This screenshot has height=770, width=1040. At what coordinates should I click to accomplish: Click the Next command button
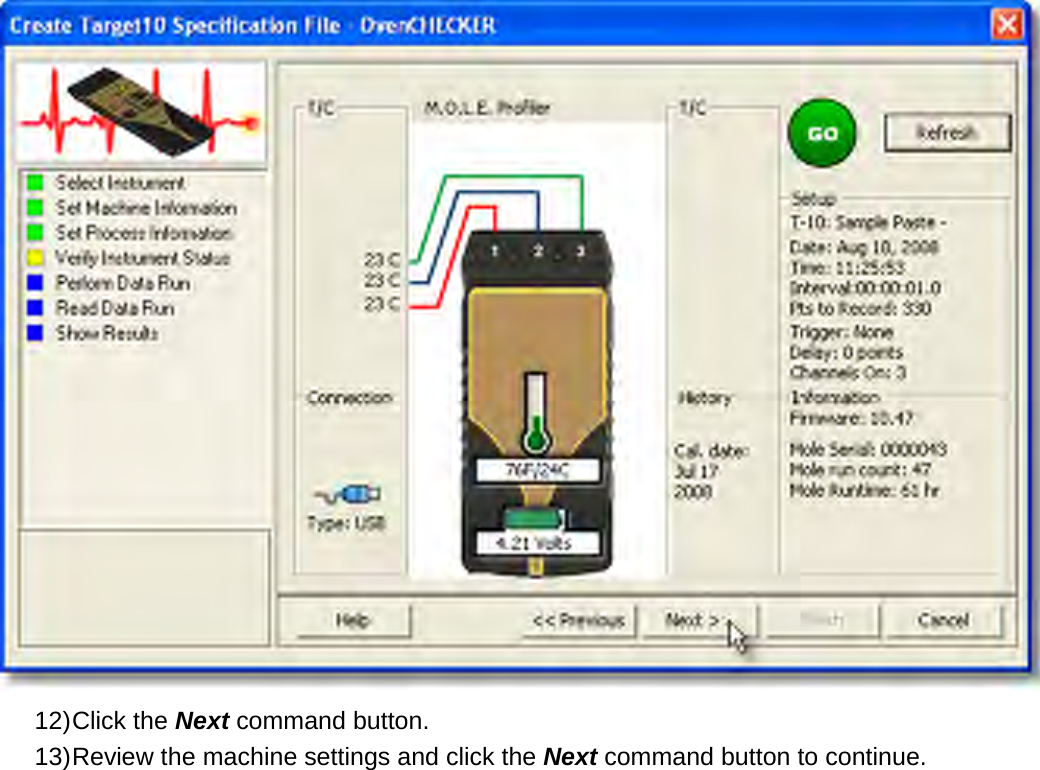[699, 620]
